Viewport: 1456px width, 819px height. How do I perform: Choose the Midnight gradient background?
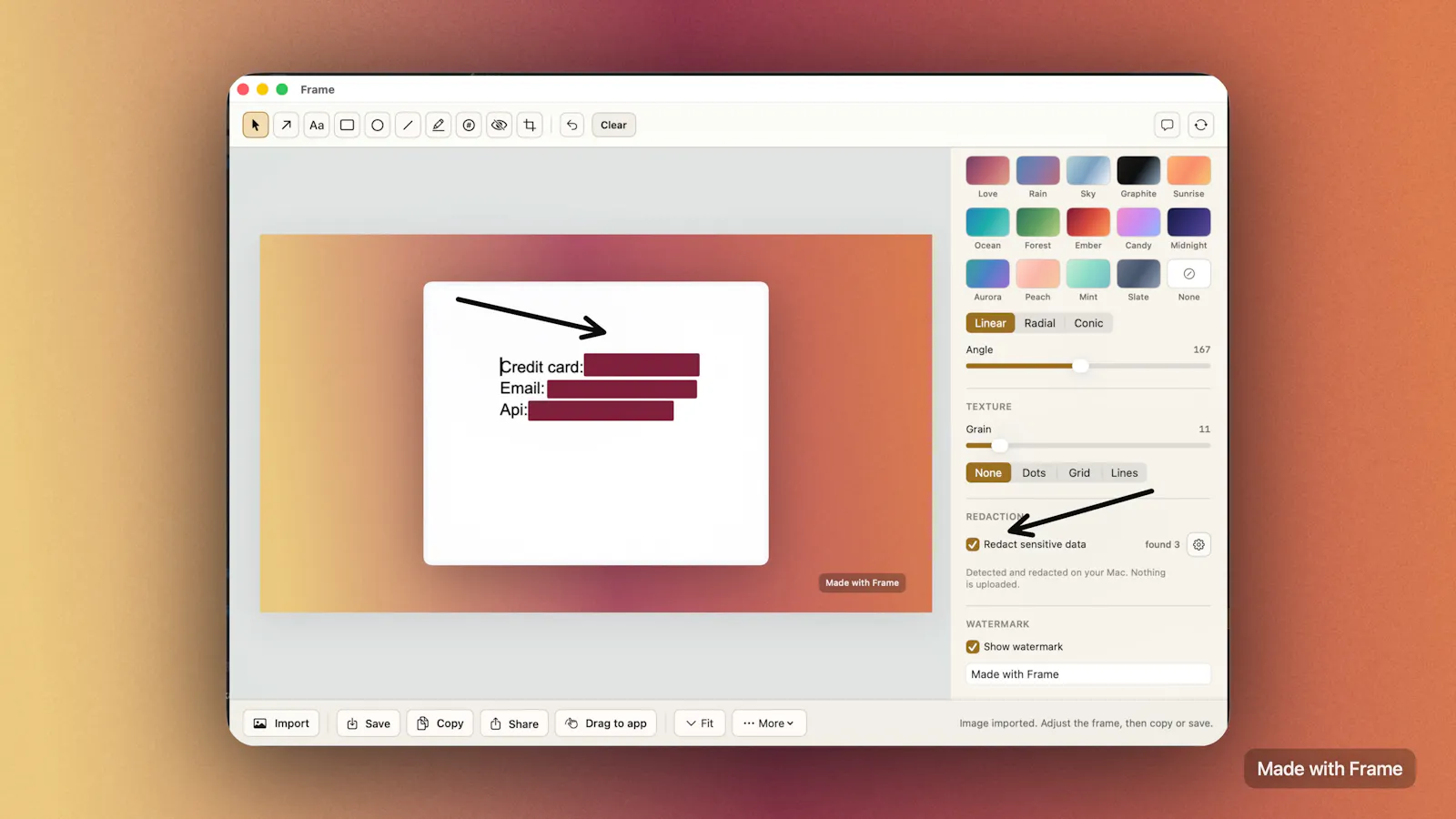pyautogui.click(x=1188, y=222)
